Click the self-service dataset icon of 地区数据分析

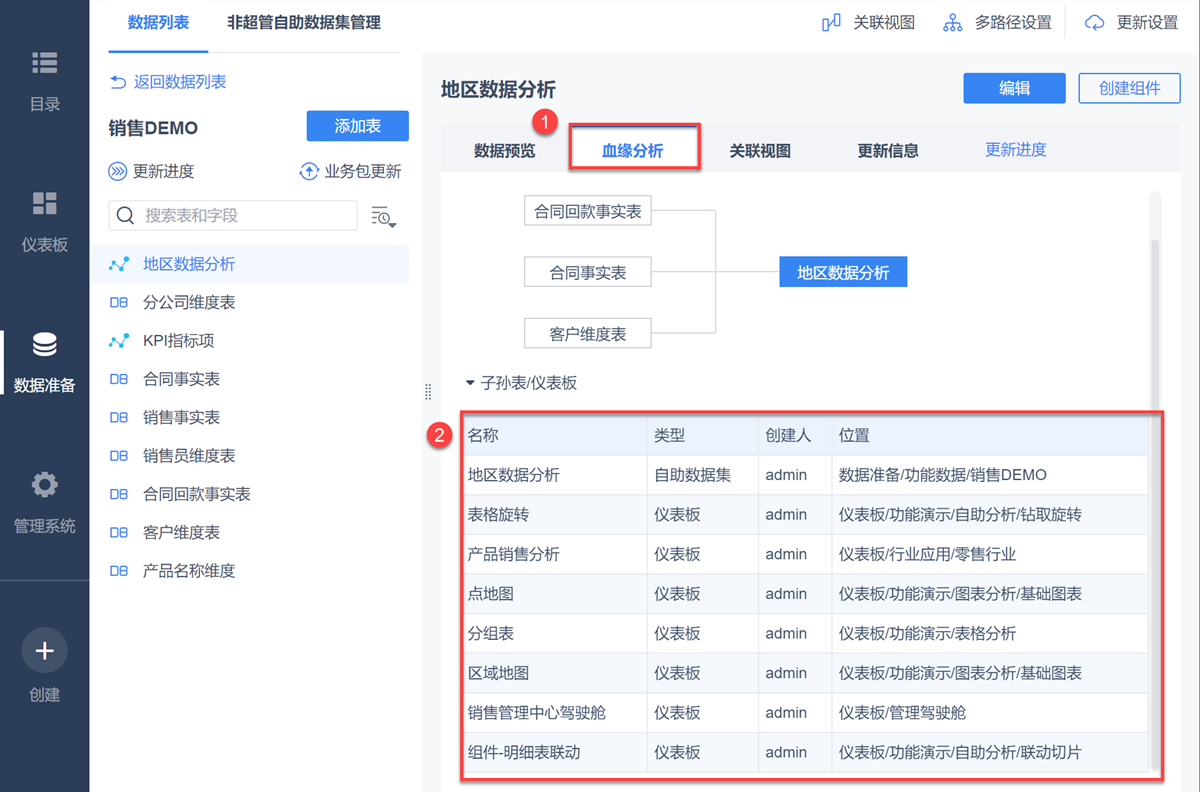click(x=119, y=264)
